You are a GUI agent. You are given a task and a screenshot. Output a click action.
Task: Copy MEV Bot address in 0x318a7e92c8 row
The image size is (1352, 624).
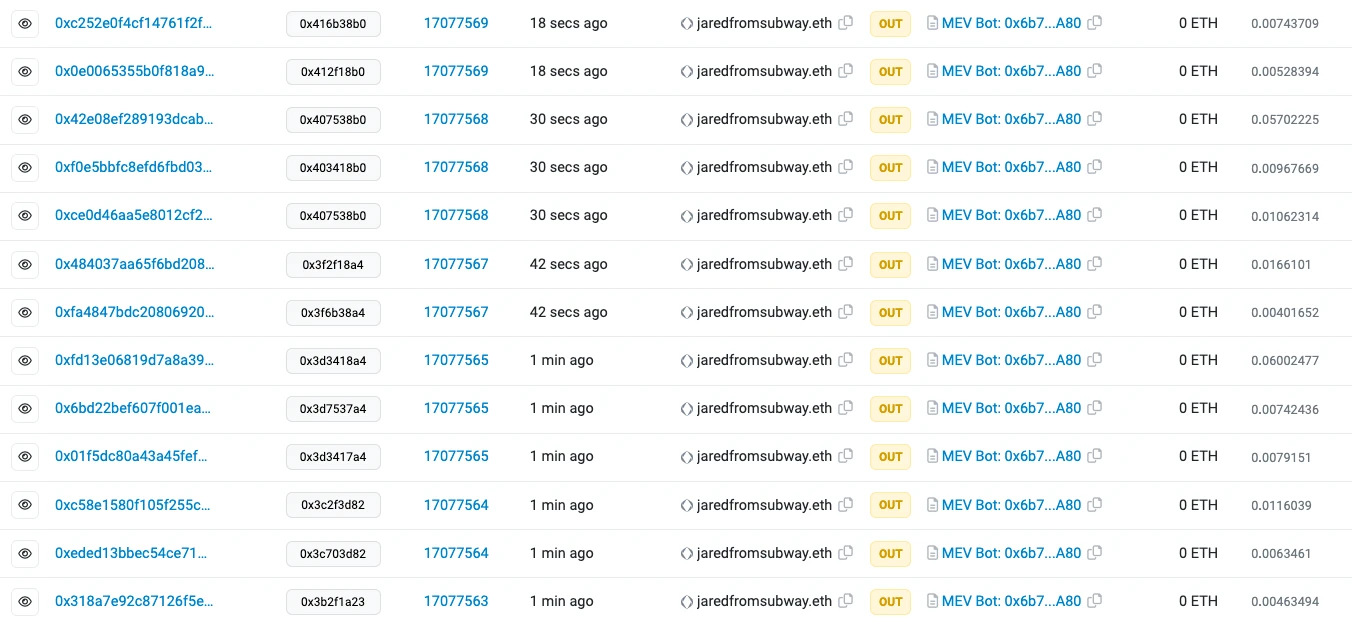(x=1095, y=601)
